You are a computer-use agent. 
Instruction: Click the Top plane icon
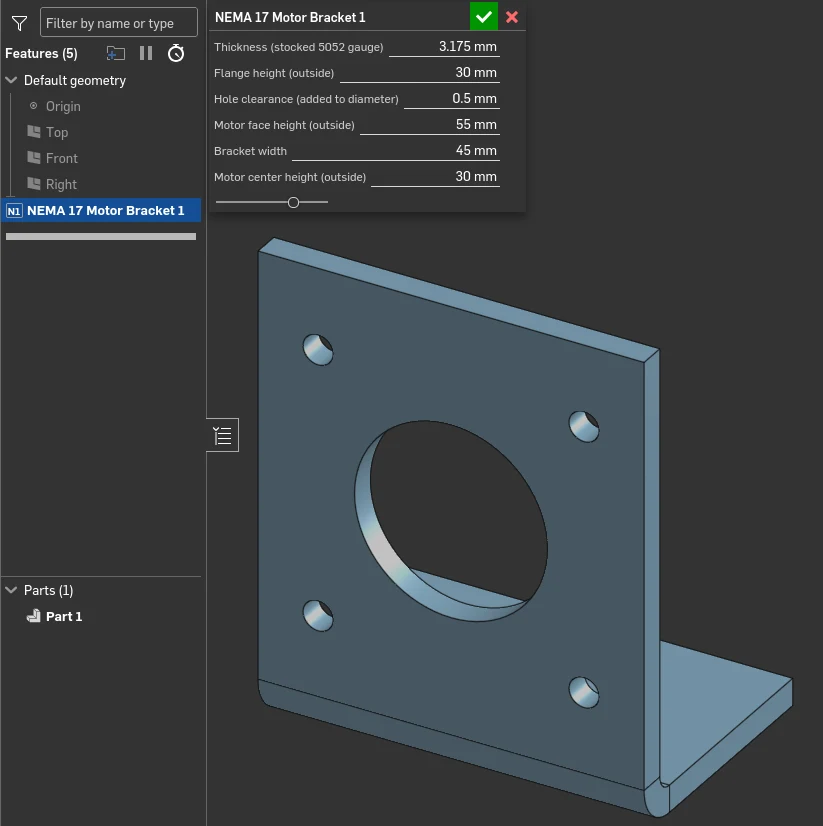pyautogui.click(x=34, y=132)
